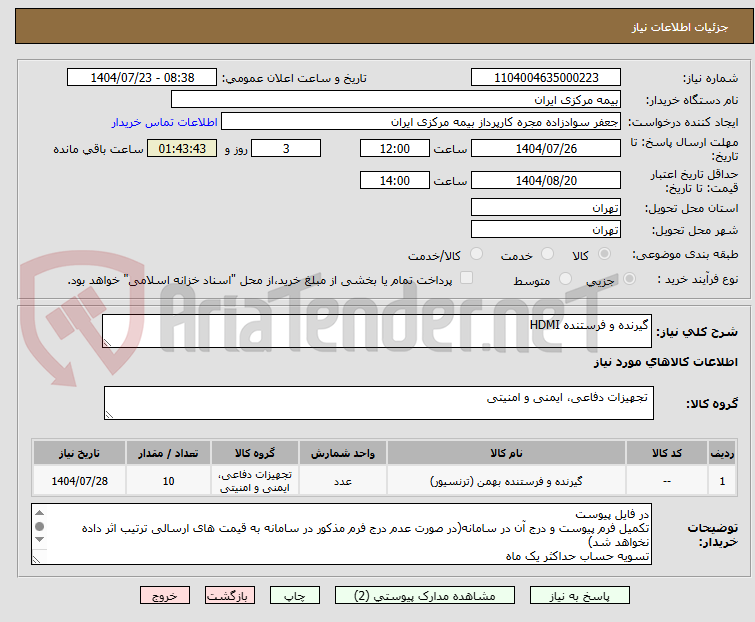Click the چاپ print button
The height and width of the screenshot is (622, 755).
(x=295, y=596)
